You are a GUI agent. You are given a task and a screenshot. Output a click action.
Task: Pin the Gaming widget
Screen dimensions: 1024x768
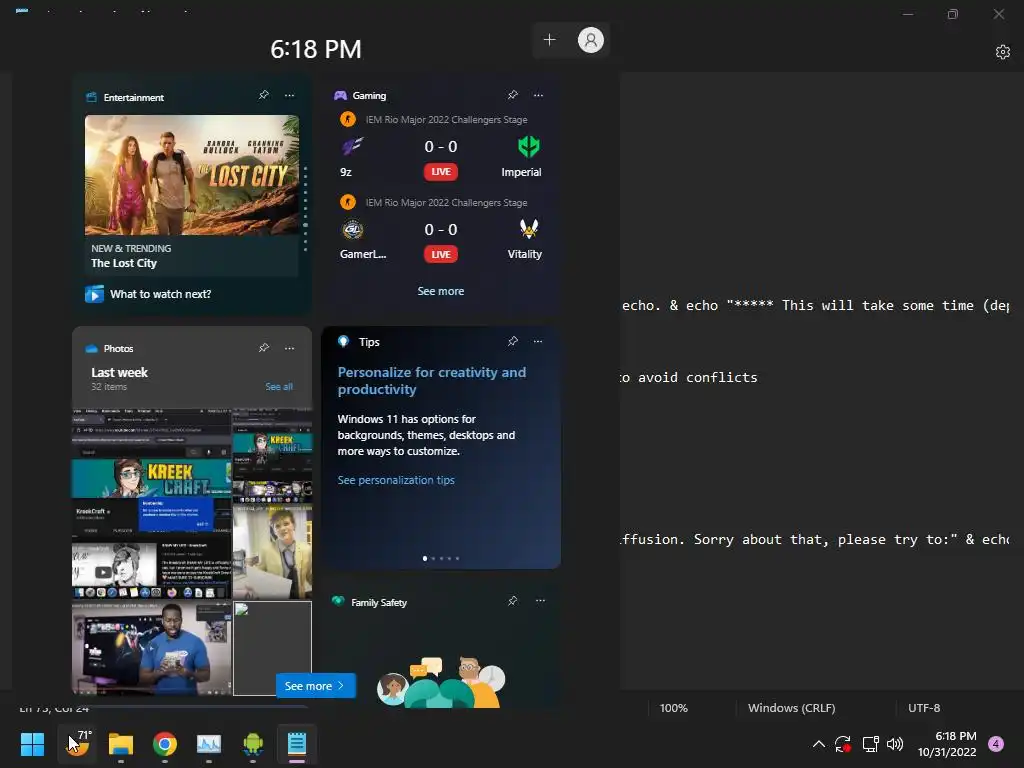513,95
